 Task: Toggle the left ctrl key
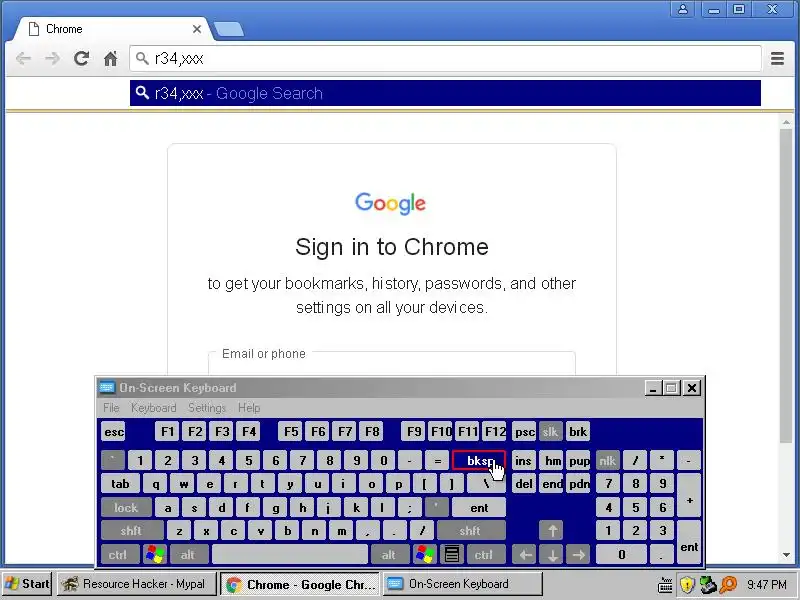pyautogui.click(x=120, y=555)
